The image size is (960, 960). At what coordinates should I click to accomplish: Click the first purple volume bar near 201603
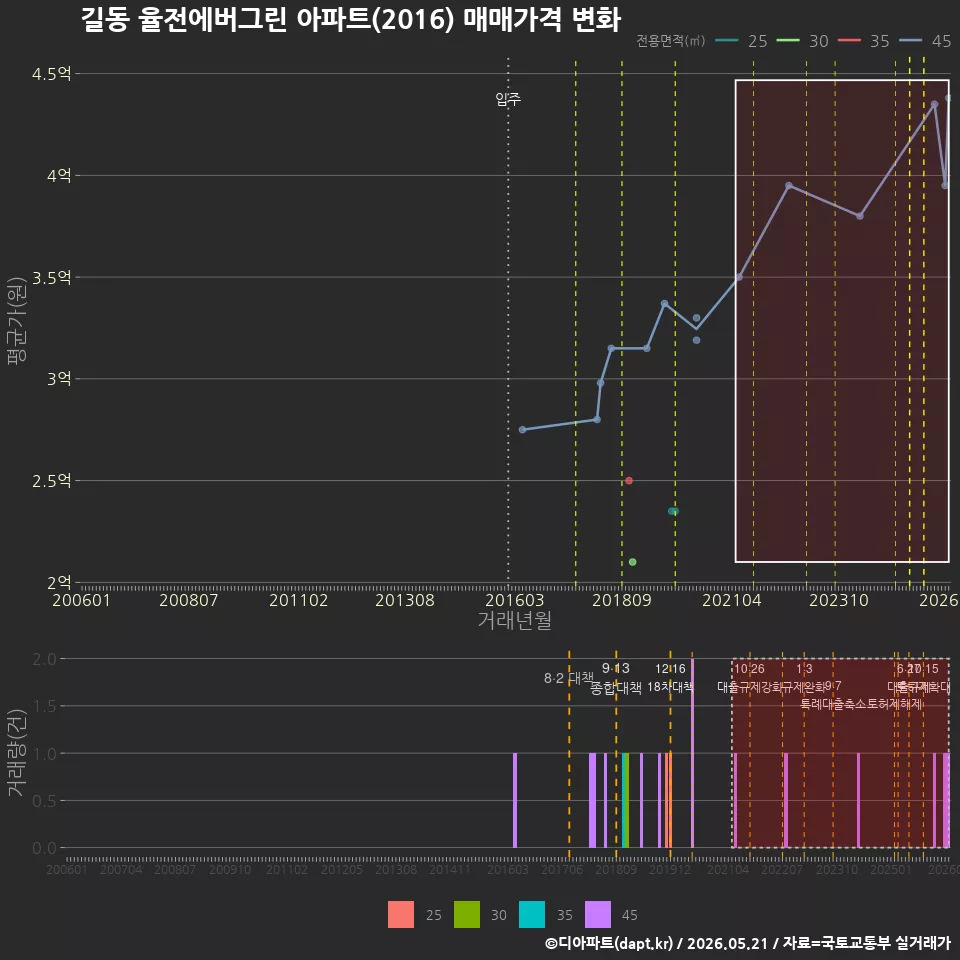[x=515, y=800]
